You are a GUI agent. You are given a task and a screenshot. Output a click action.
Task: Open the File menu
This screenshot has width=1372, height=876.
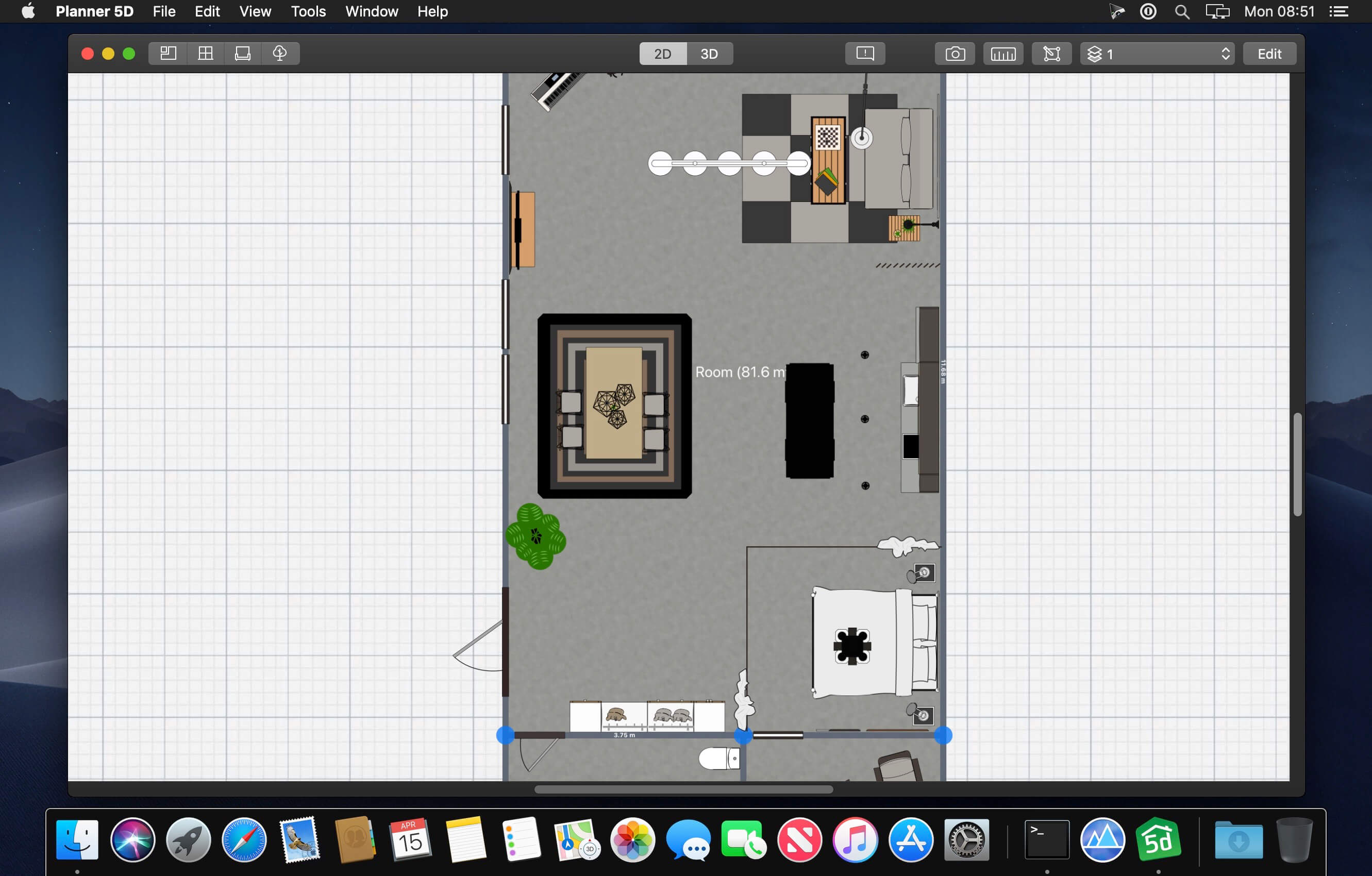[x=164, y=11]
